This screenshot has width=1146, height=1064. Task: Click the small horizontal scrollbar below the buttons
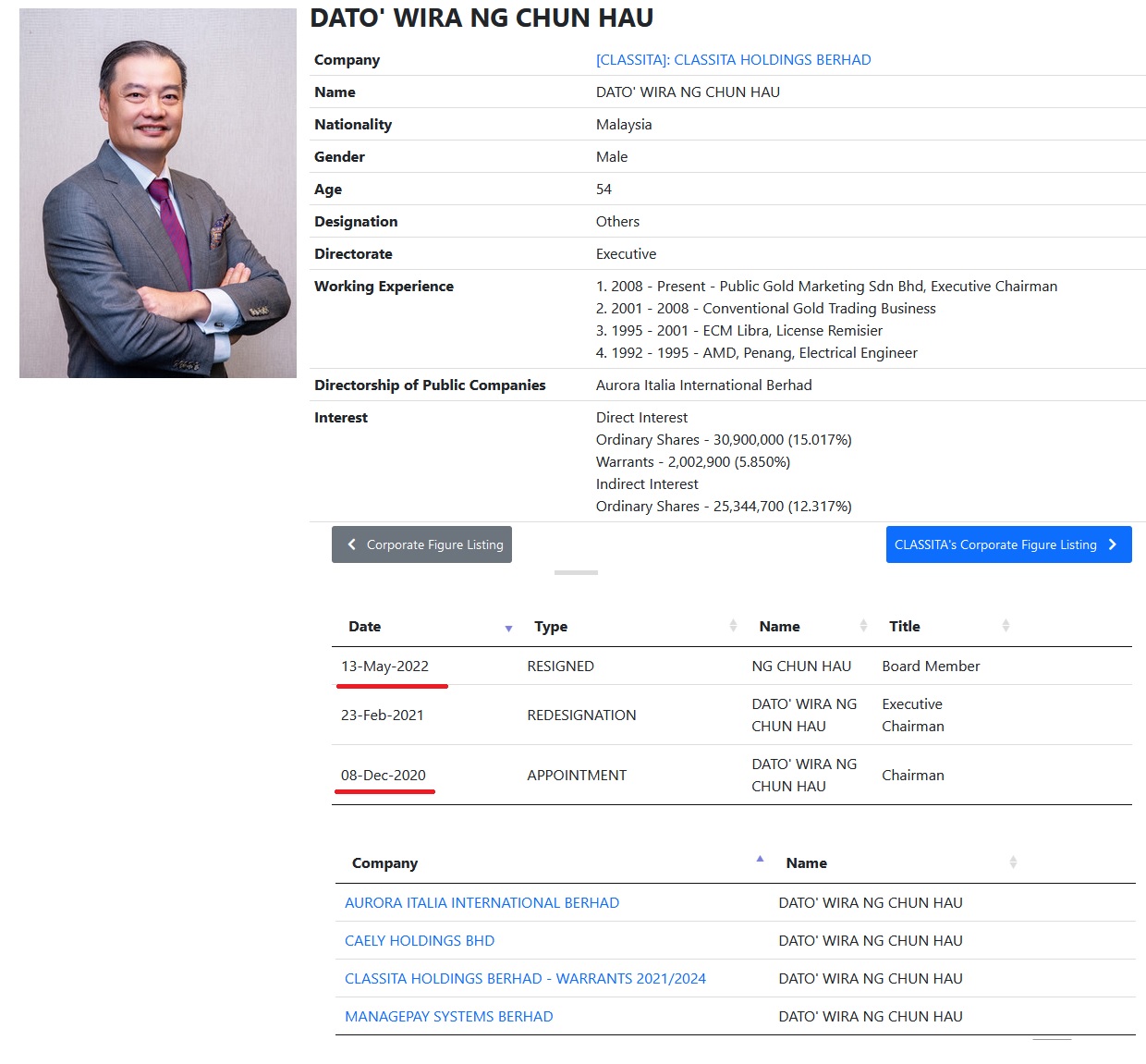pos(576,572)
